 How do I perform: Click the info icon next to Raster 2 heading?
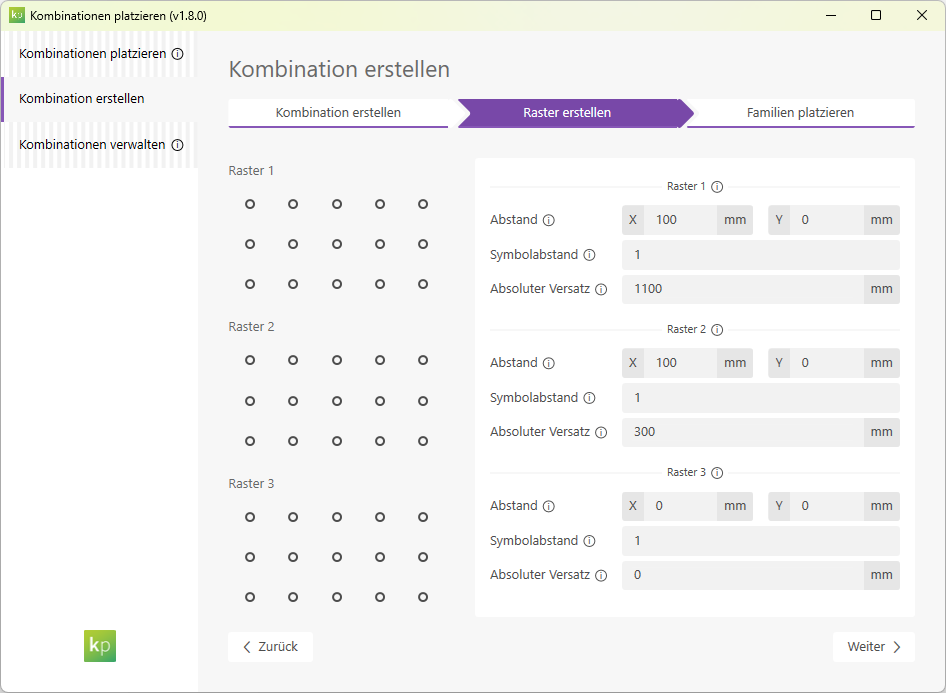coord(717,330)
